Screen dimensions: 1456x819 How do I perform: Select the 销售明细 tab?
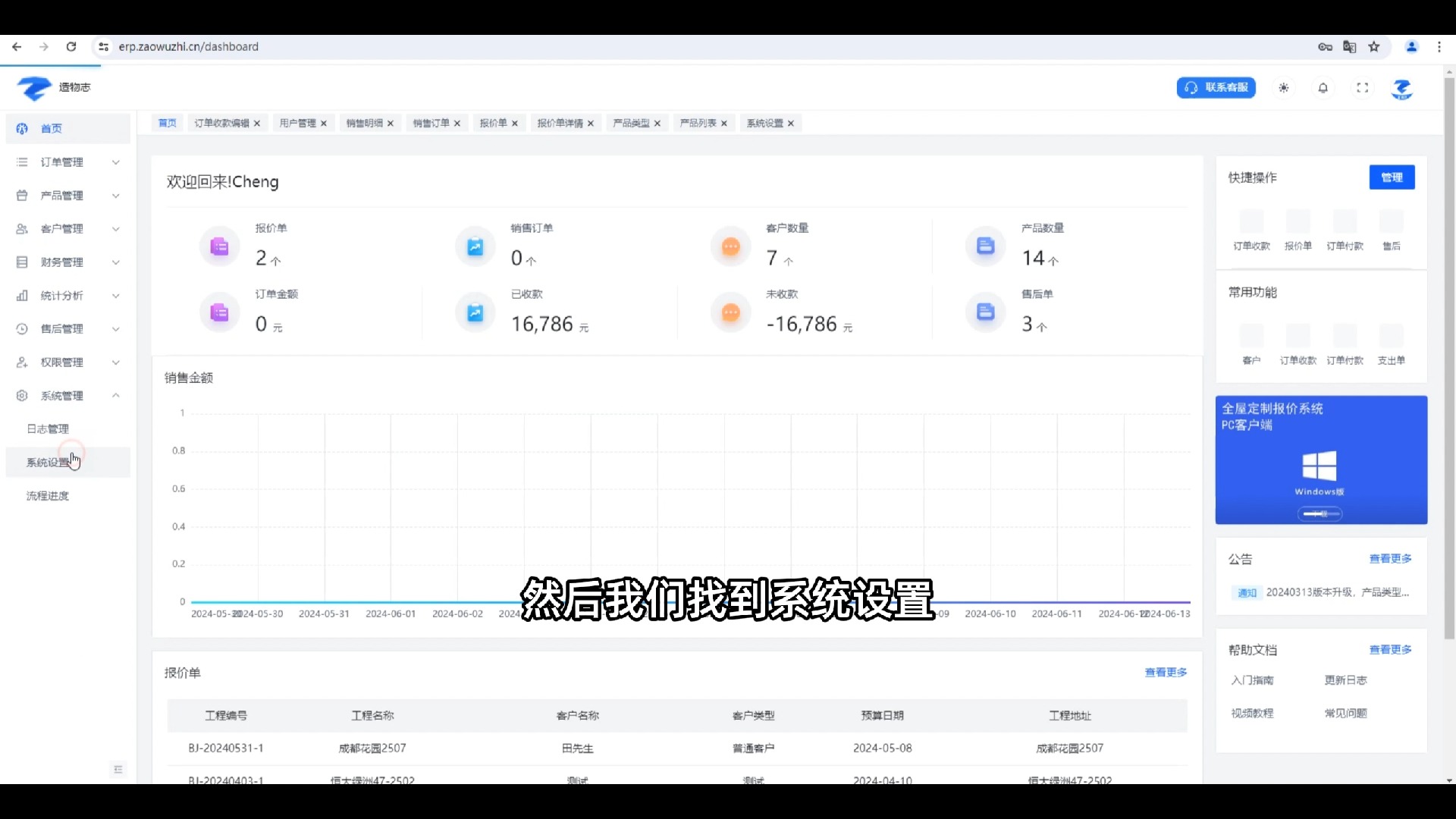coord(365,122)
